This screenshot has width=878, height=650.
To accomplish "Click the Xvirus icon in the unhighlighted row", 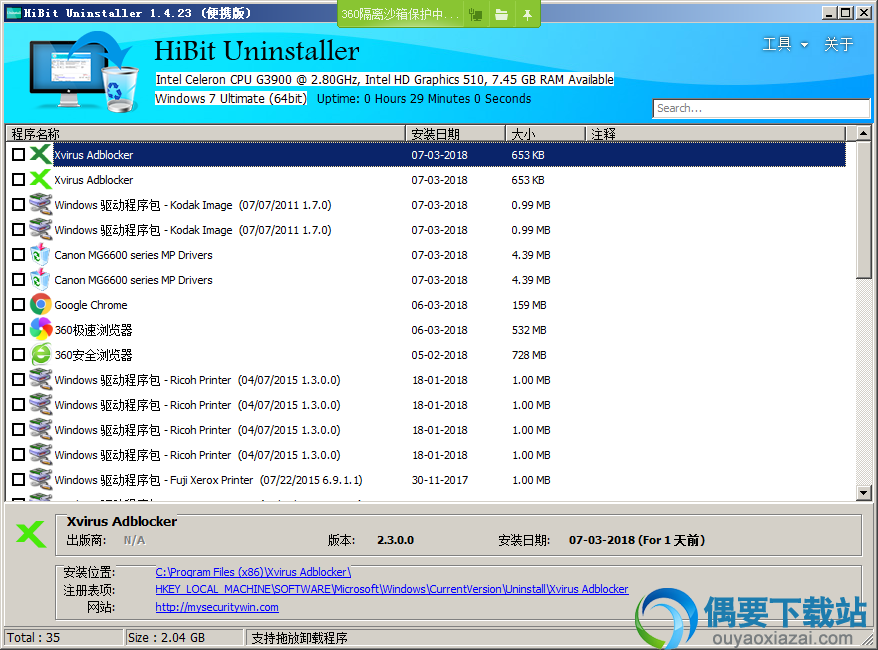I will pos(40,180).
